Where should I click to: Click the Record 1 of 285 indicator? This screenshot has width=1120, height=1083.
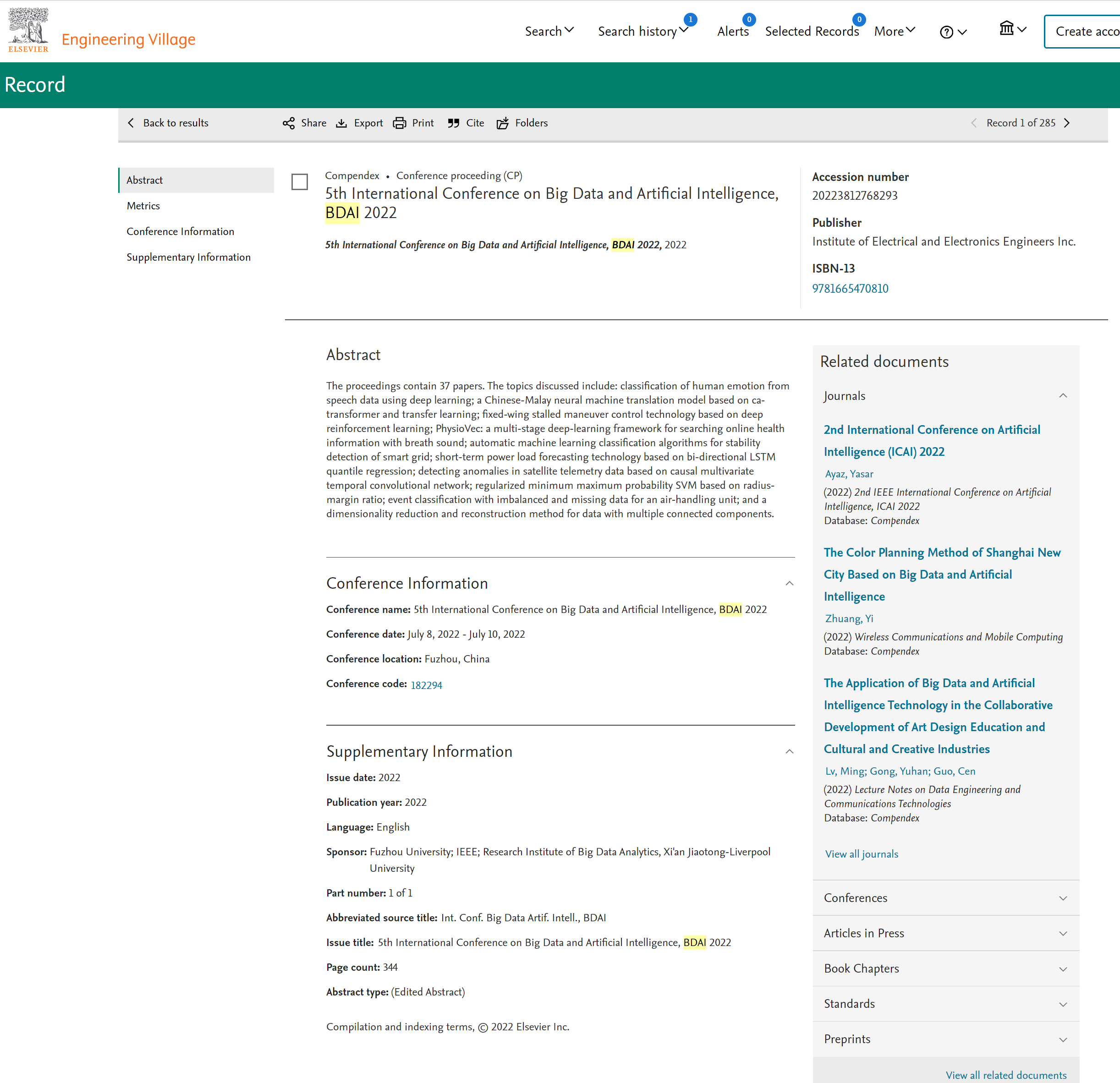tap(1021, 123)
